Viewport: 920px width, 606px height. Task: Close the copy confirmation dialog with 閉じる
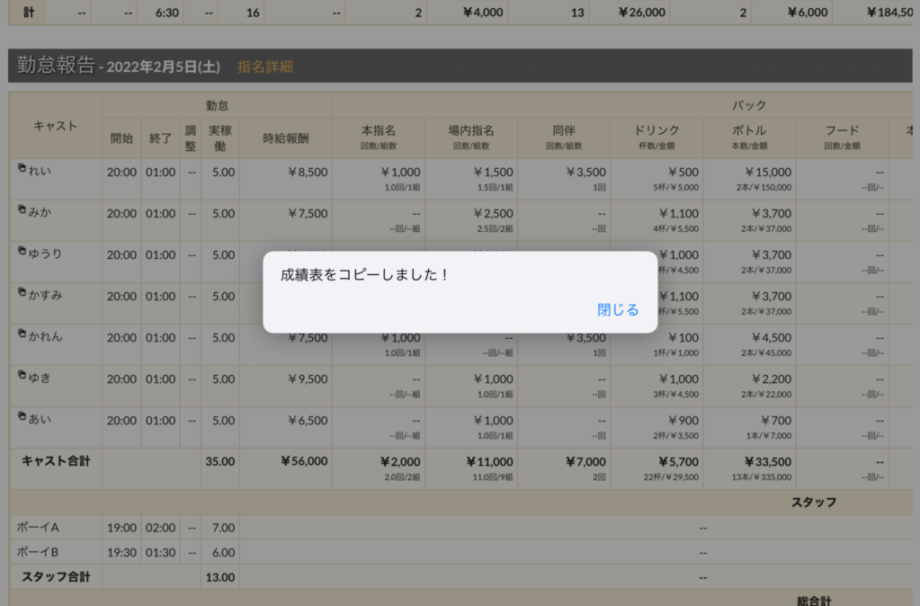pyautogui.click(x=617, y=310)
